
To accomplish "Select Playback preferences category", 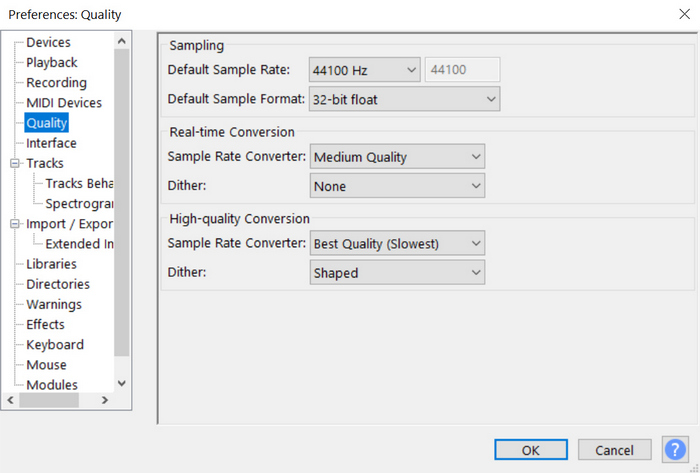I will tap(52, 62).
